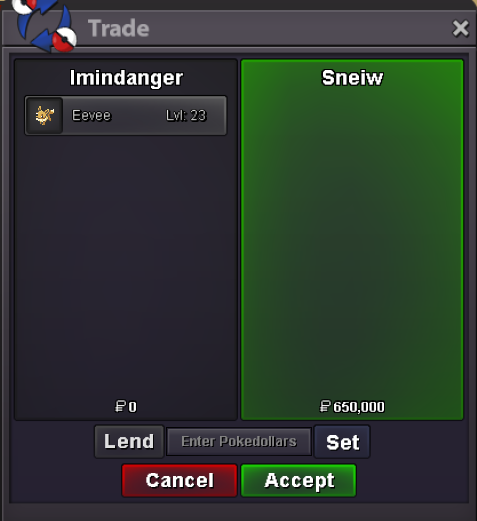Viewport: 477px width, 521px height.
Task: Click the Sneiw player name
Action: 352,78
